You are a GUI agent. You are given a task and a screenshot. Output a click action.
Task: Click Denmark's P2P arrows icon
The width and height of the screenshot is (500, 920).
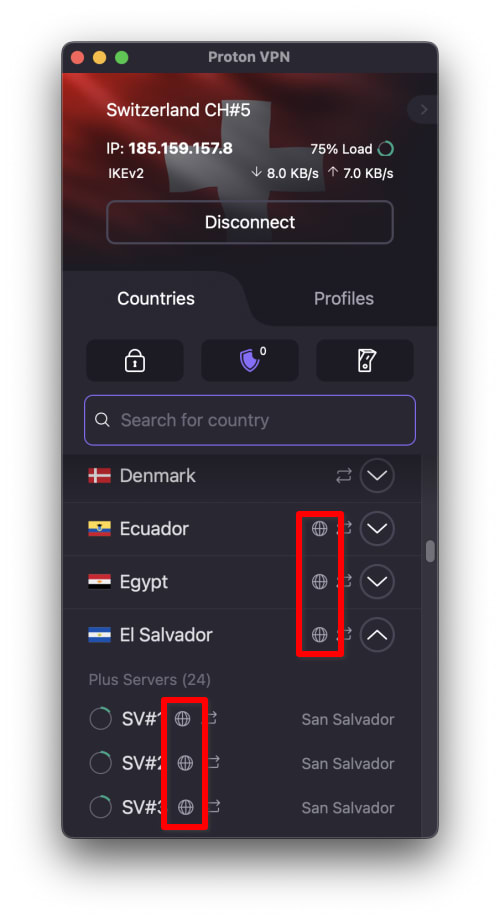tap(344, 475)
